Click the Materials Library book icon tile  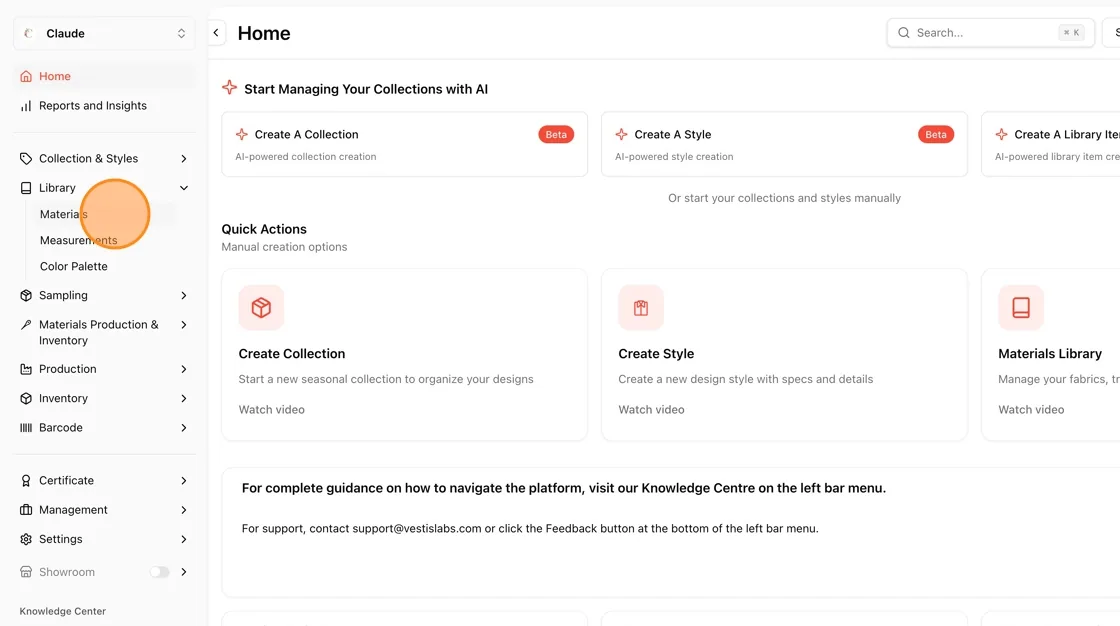(1021, 308)
